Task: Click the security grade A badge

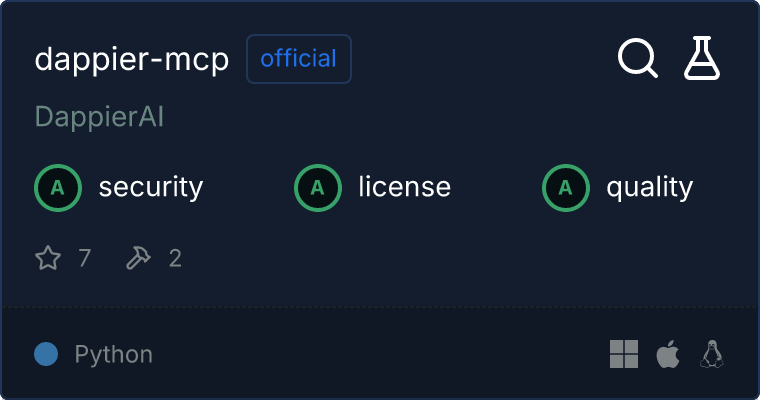Action: pos(58,187)
